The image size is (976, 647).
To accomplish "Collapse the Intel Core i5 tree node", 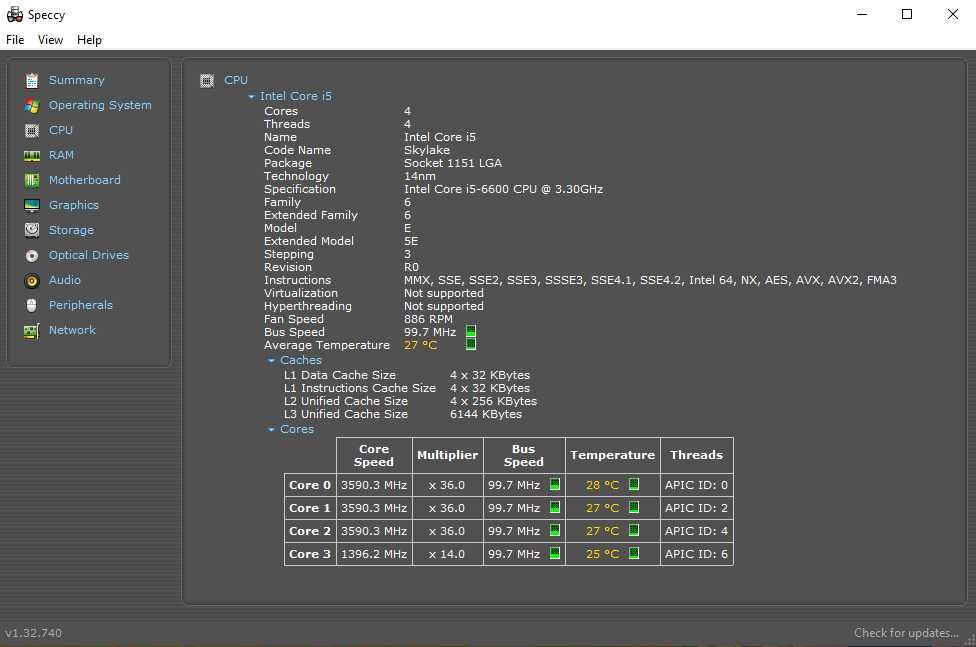I will (251, 97).
